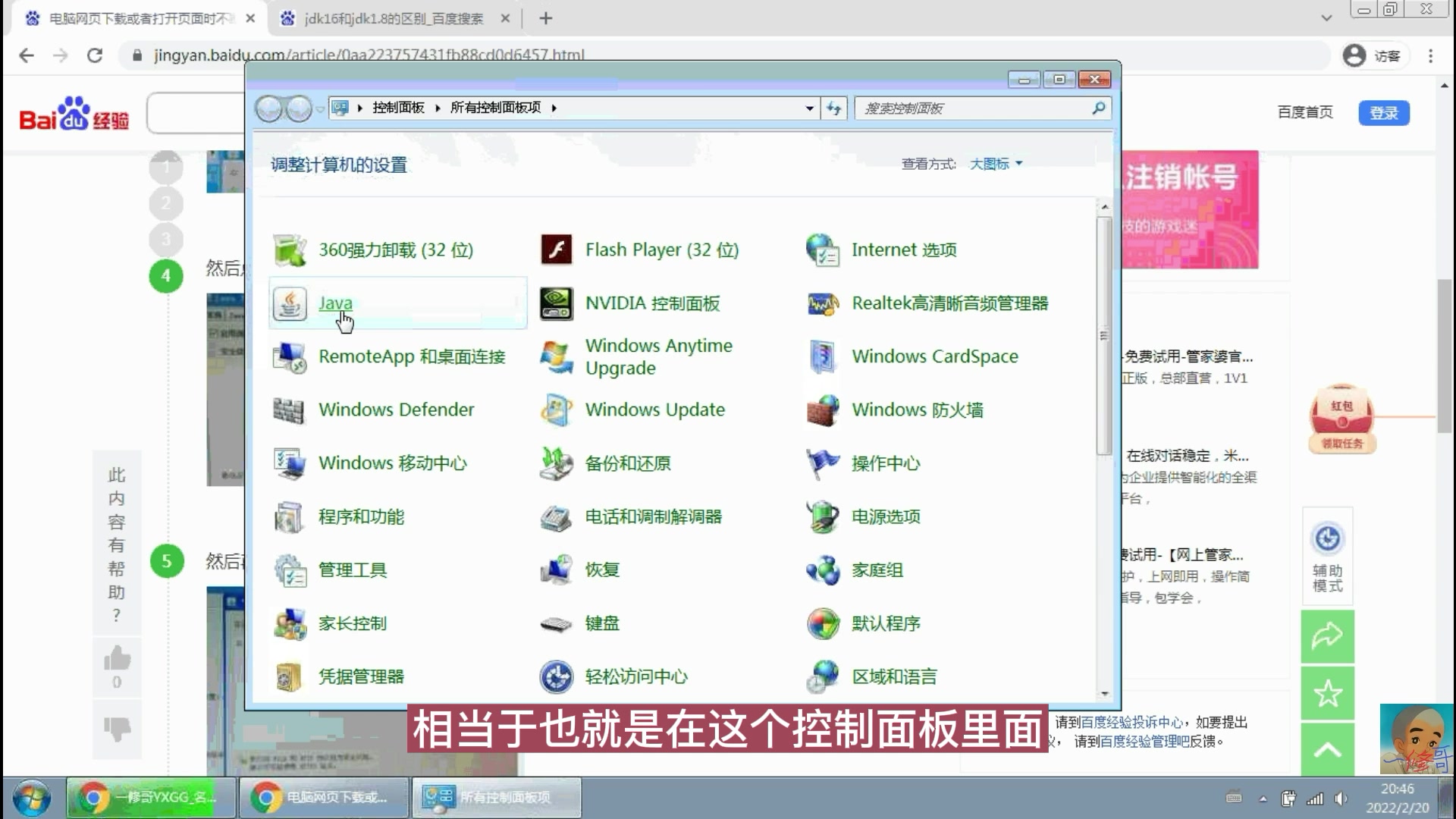This screenshot has width=1456, height=819.
Task: Open Chrome three-dot menu
Action: (x=1431, y=56)
